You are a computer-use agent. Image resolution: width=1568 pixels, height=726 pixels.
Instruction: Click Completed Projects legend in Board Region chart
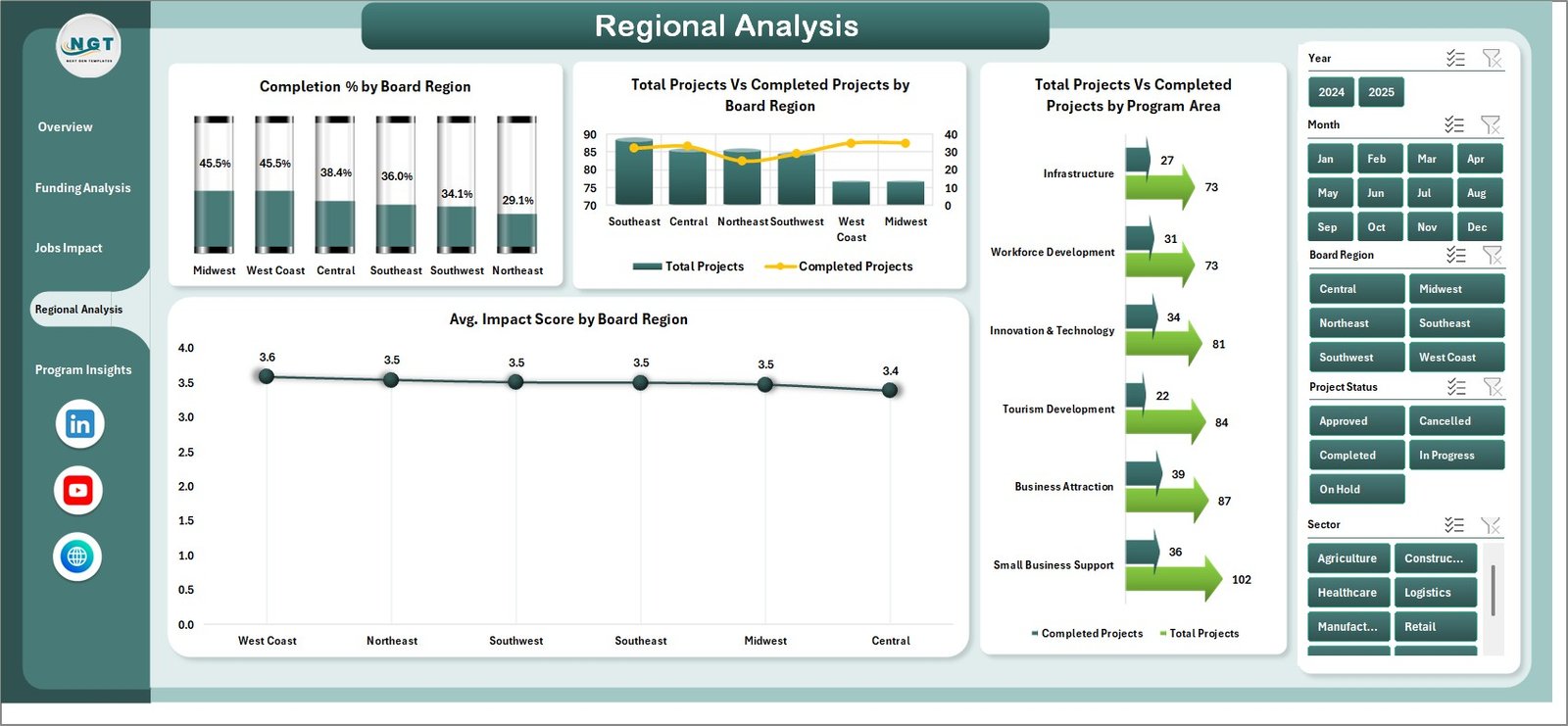(x=839, y=266)
